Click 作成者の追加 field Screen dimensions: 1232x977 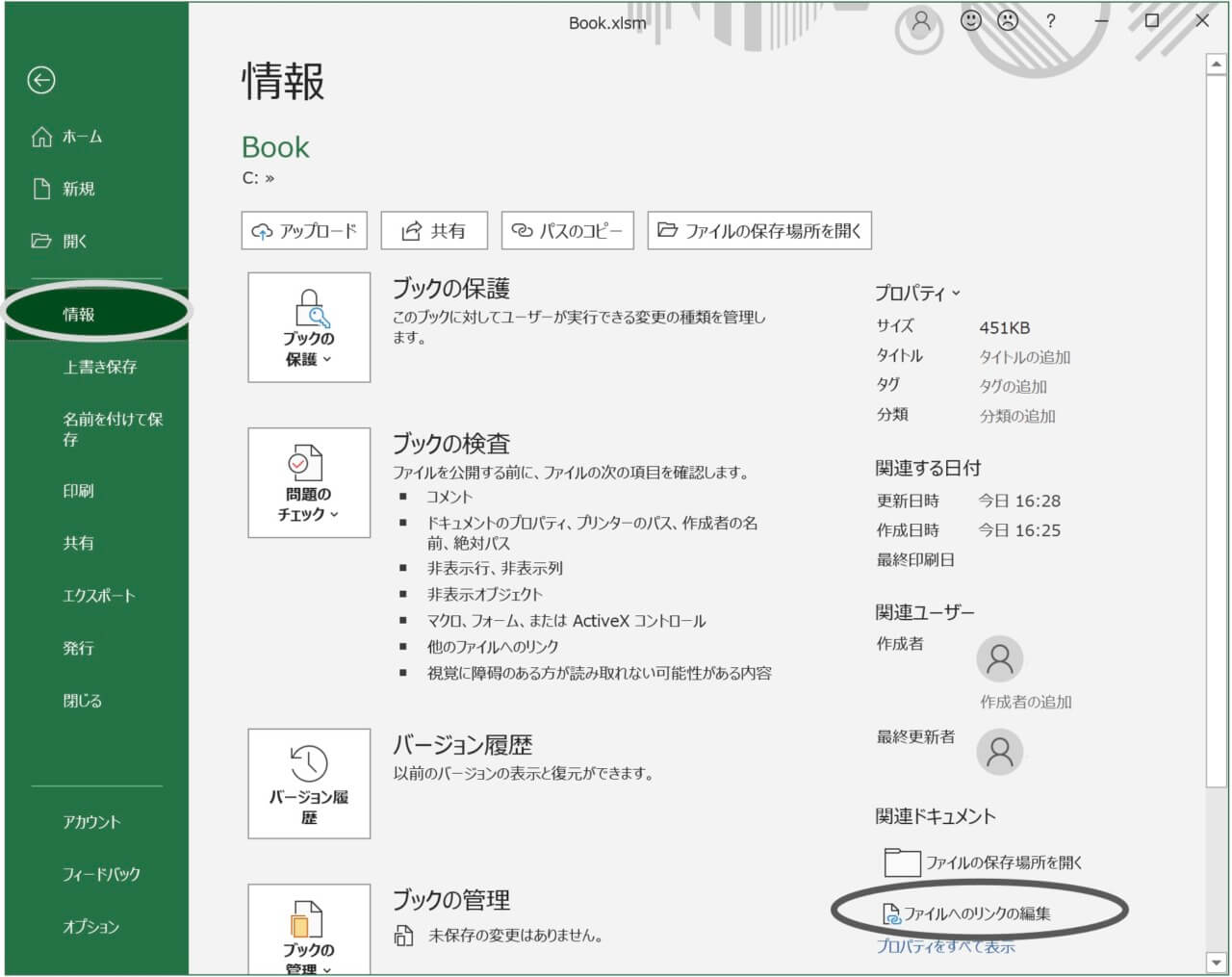tap(1026, 703)
